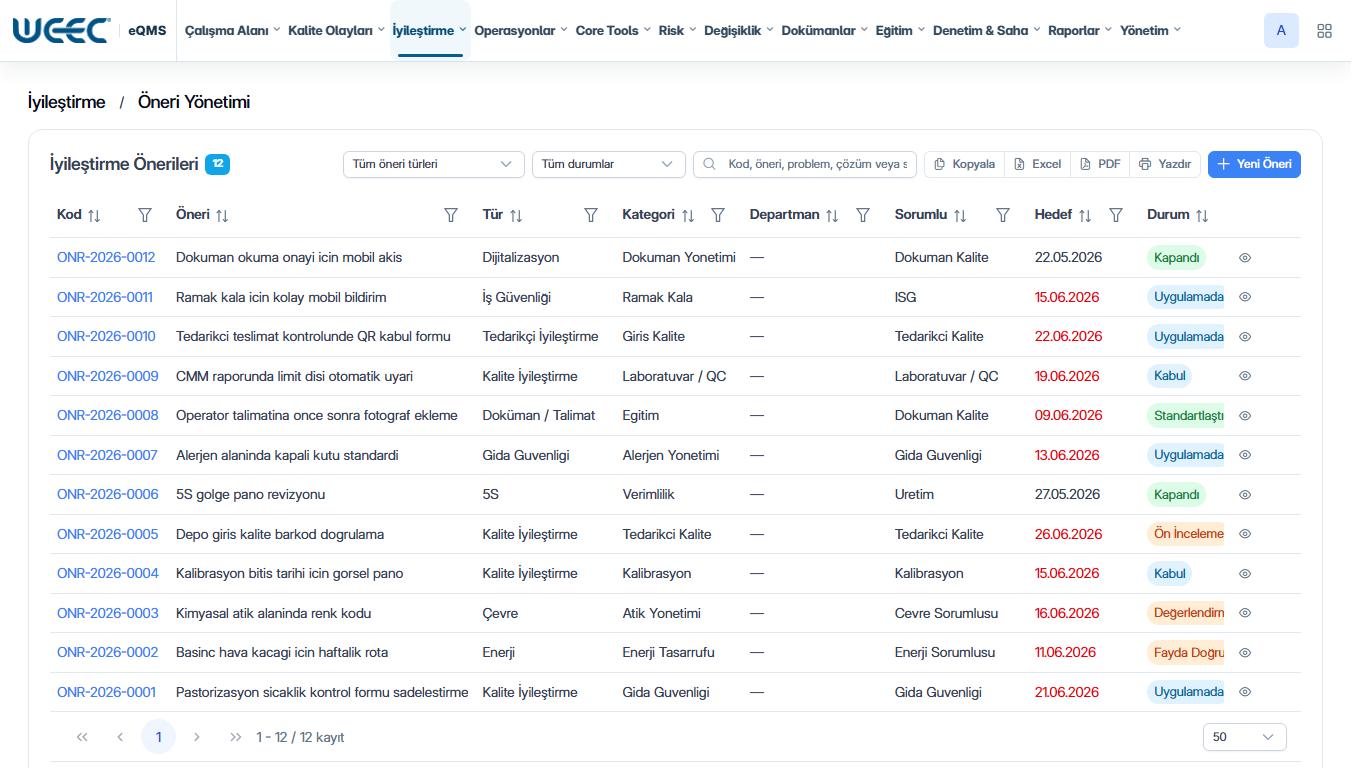This screenshot has height=768, width=1366.
Task: Expand the Yönetim menu
Action: pyautogui.click(x=1150, y=31)
